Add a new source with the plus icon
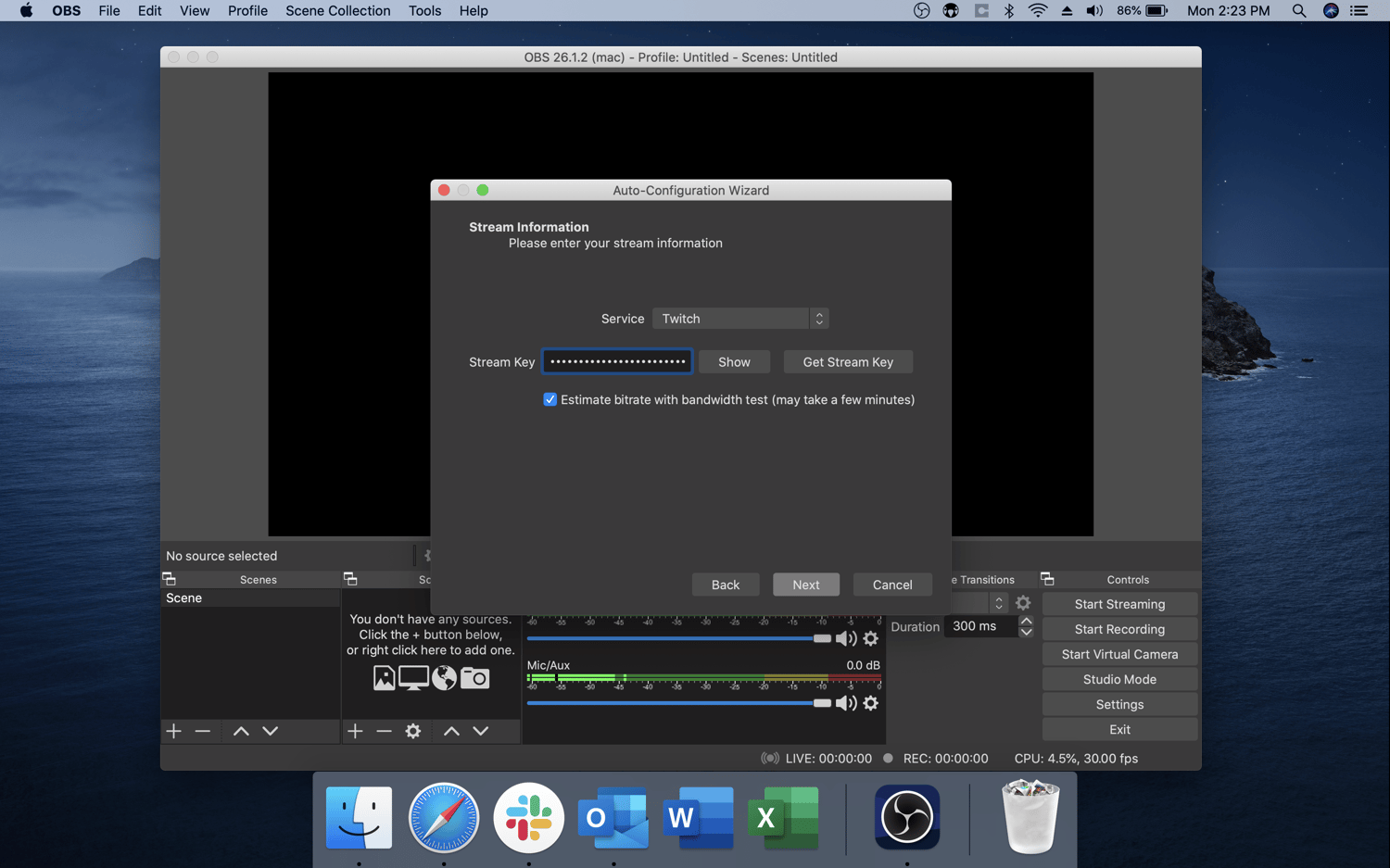 click(x=355, y=731)
